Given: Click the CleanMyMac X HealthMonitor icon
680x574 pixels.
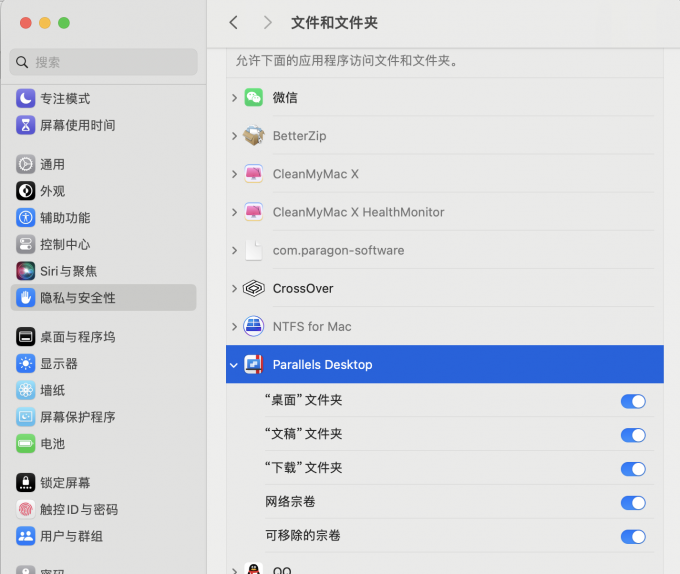Looking at the screenshot, I should (x=254, y=212).
